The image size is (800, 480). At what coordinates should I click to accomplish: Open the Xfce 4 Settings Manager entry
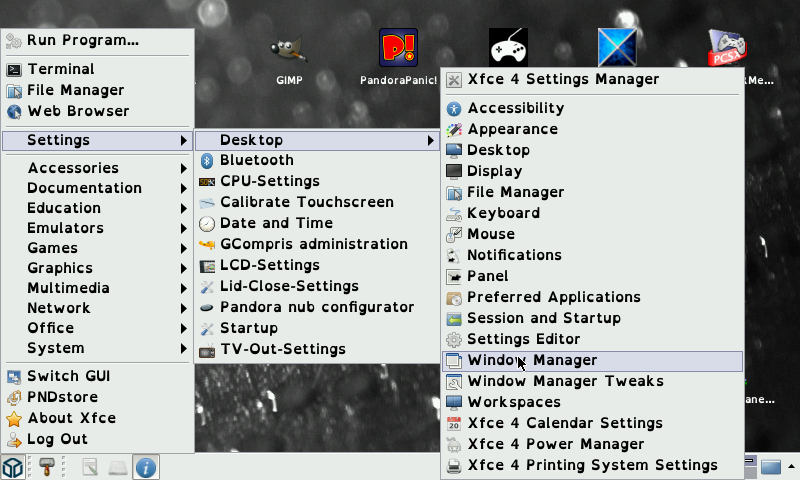(563, 79)
